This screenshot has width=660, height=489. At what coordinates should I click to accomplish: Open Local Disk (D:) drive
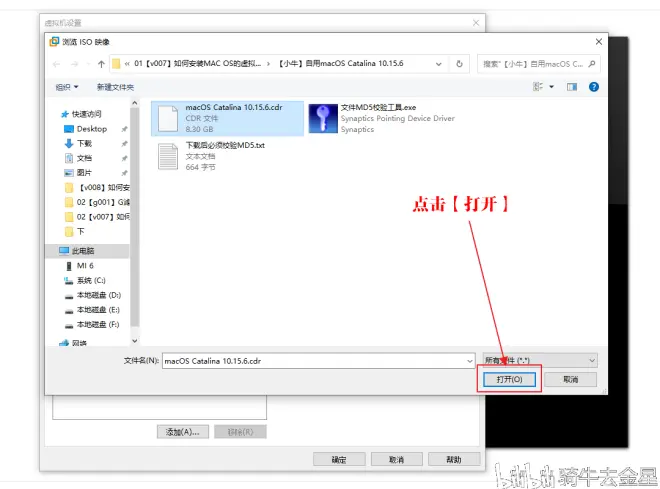(93, 295)
